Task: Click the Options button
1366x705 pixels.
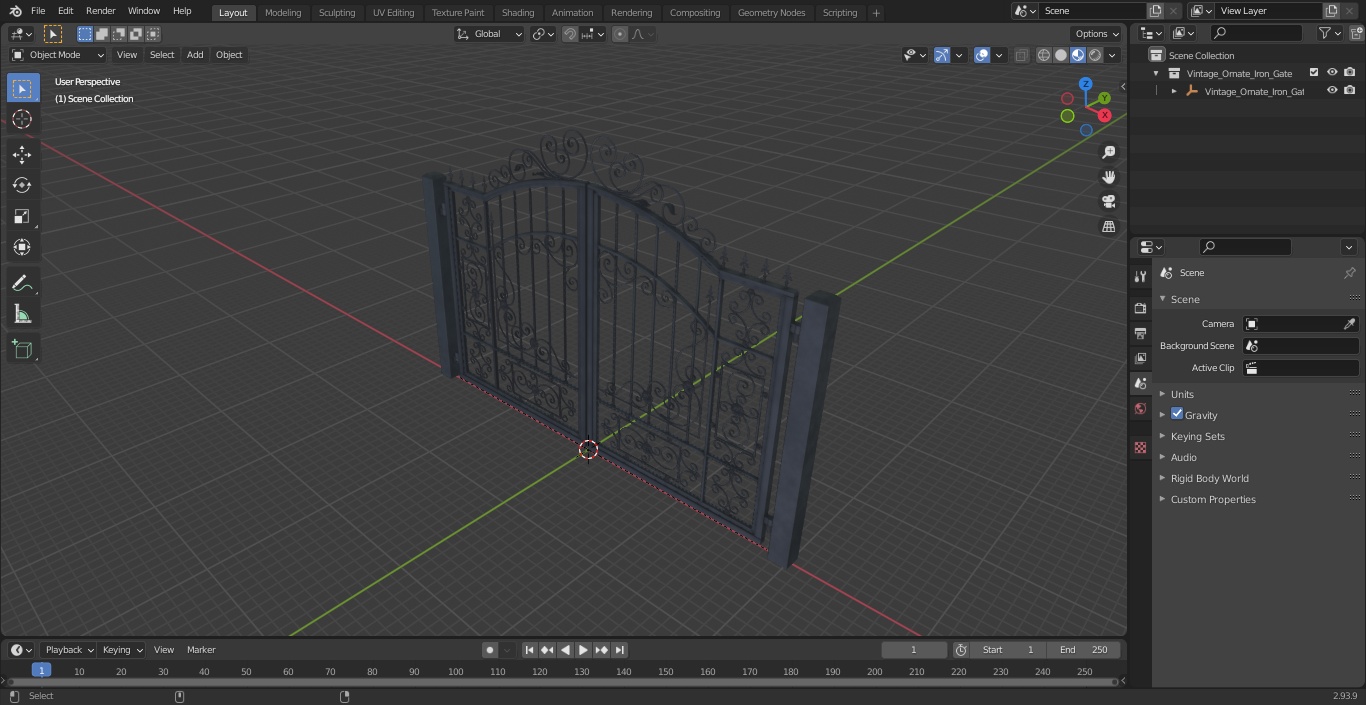Action: 1097,34
